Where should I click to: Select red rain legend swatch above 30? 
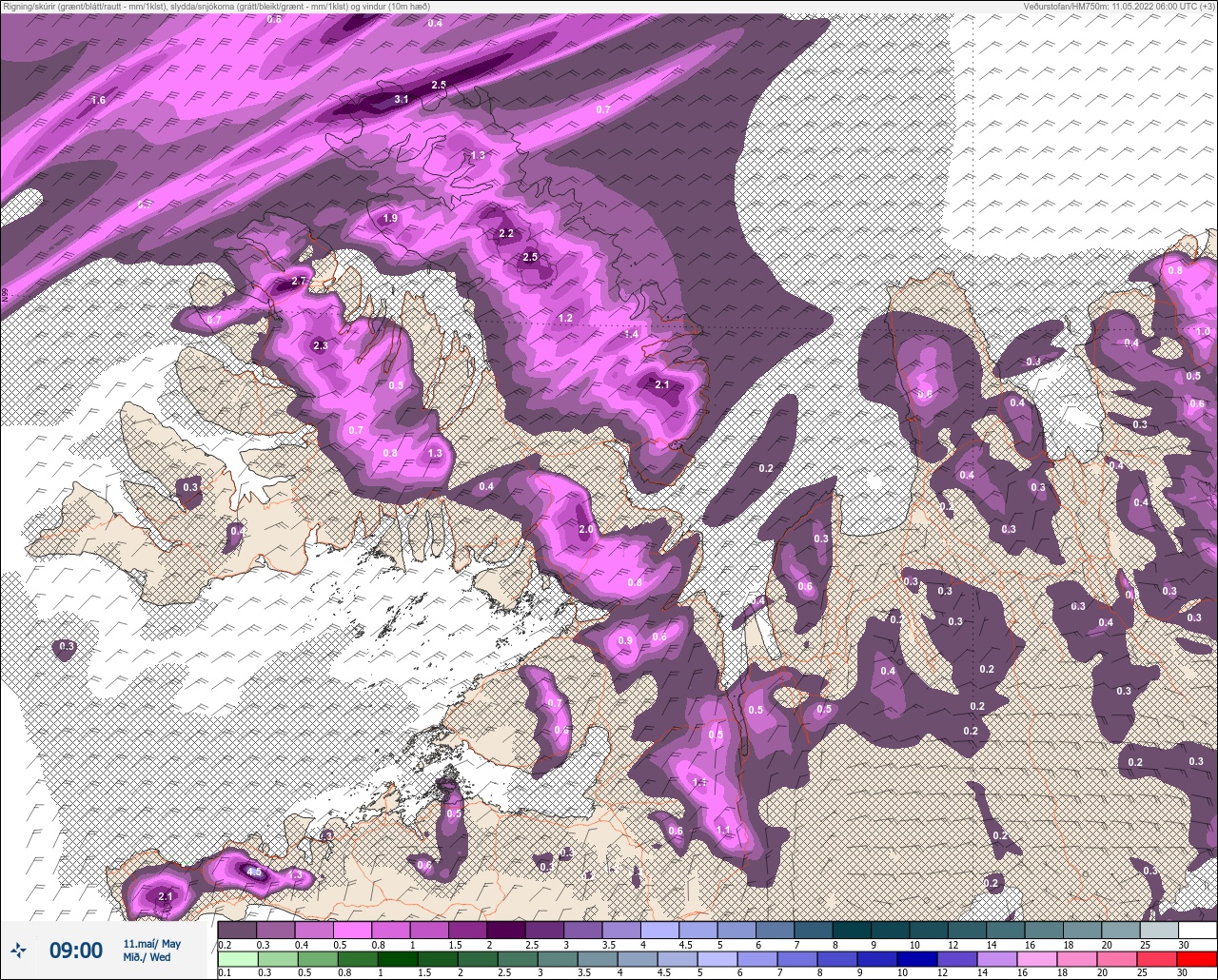pyautogui.click(x=1197, y=958)
